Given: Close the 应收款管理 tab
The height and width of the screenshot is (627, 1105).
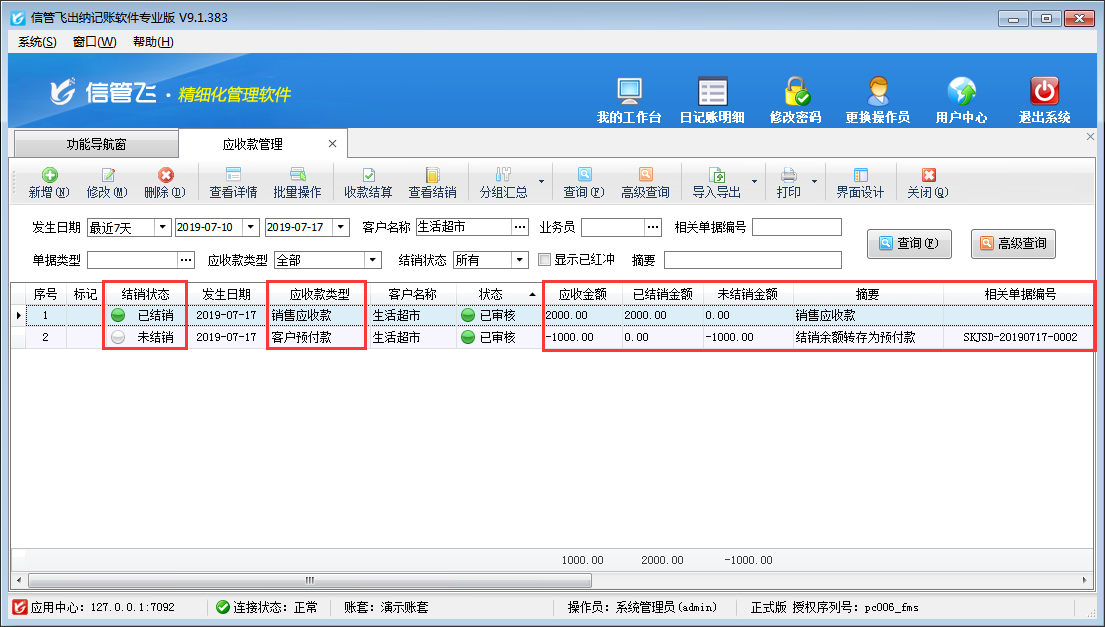Looking at the screenshot, I should click(x=333, y=144).
